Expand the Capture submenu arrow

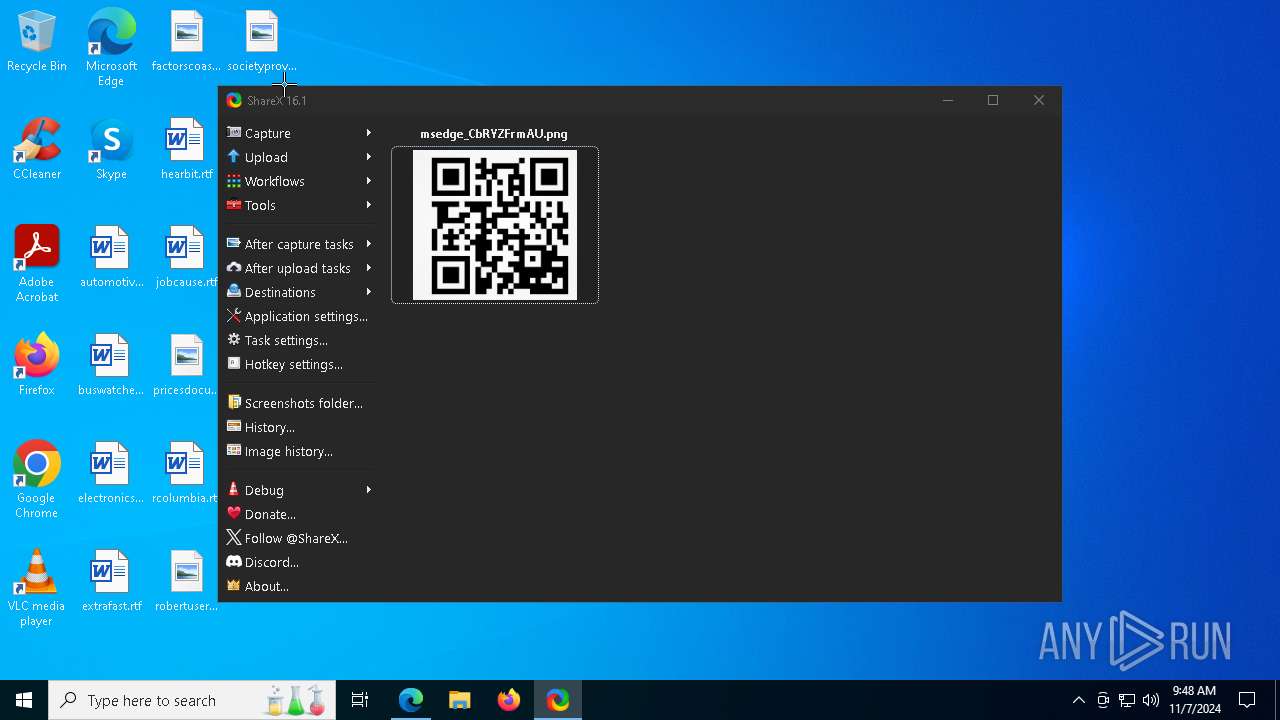click(368, 133)
